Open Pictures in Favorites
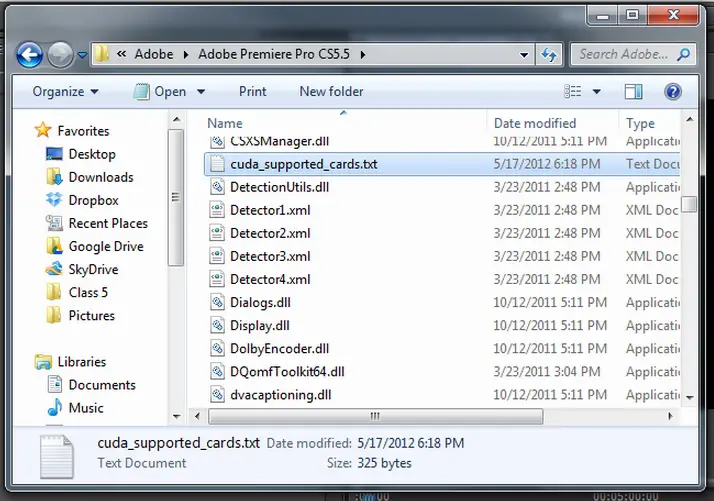 (x=92, y=316)
